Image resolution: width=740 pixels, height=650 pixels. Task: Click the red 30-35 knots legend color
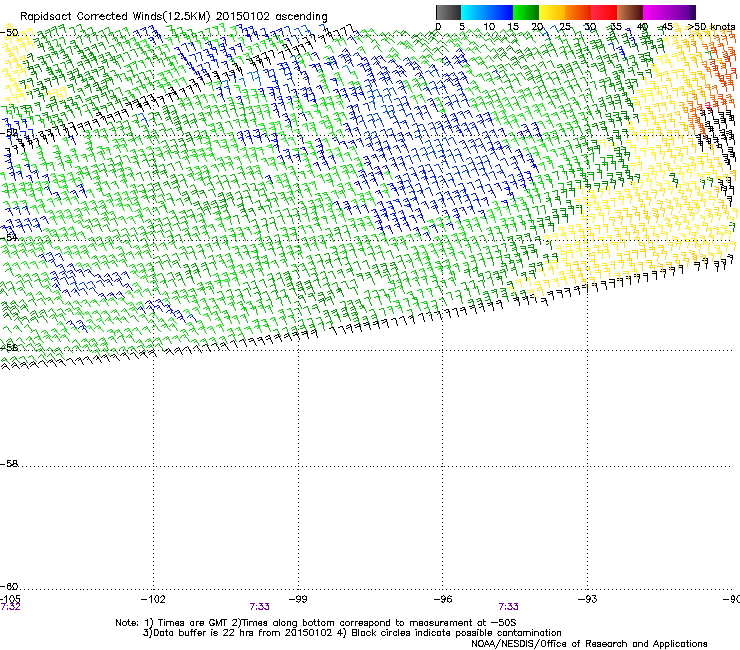(604, 12)
